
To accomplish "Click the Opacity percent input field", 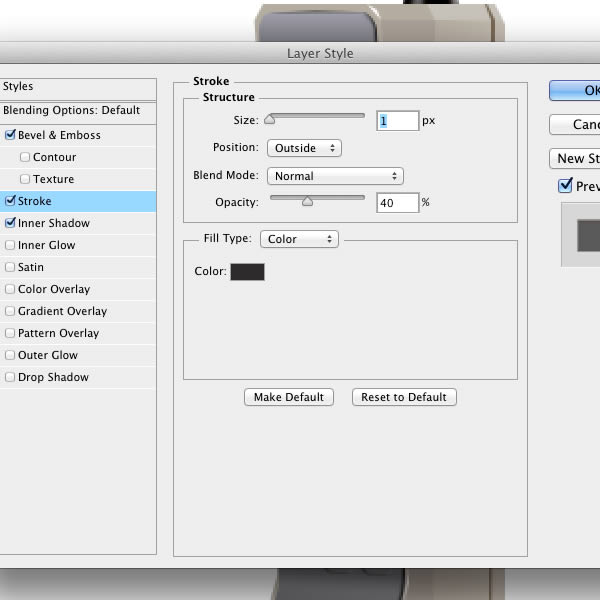I will (398, 203).
